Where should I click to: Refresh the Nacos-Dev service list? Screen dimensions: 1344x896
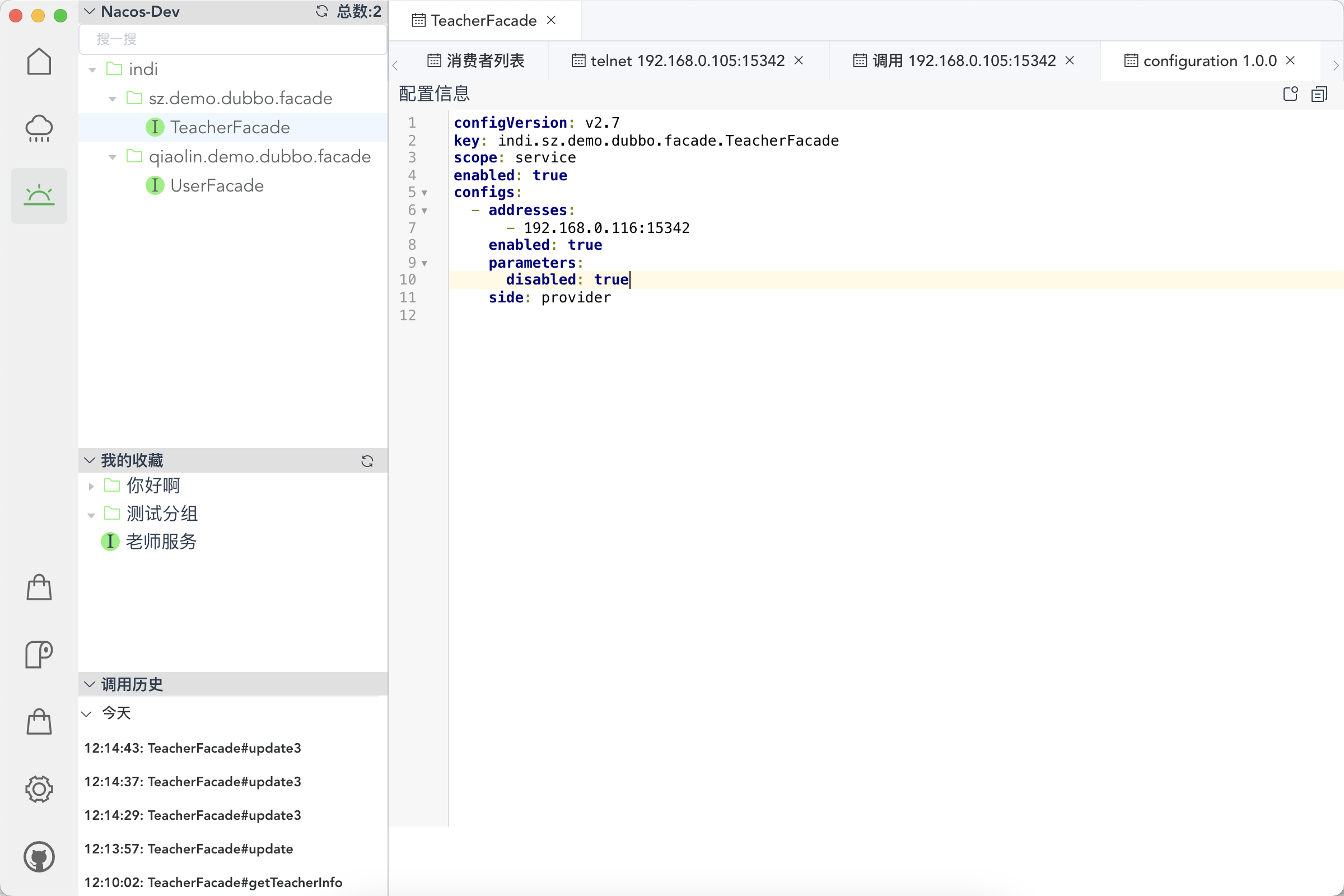pos(321,11)
